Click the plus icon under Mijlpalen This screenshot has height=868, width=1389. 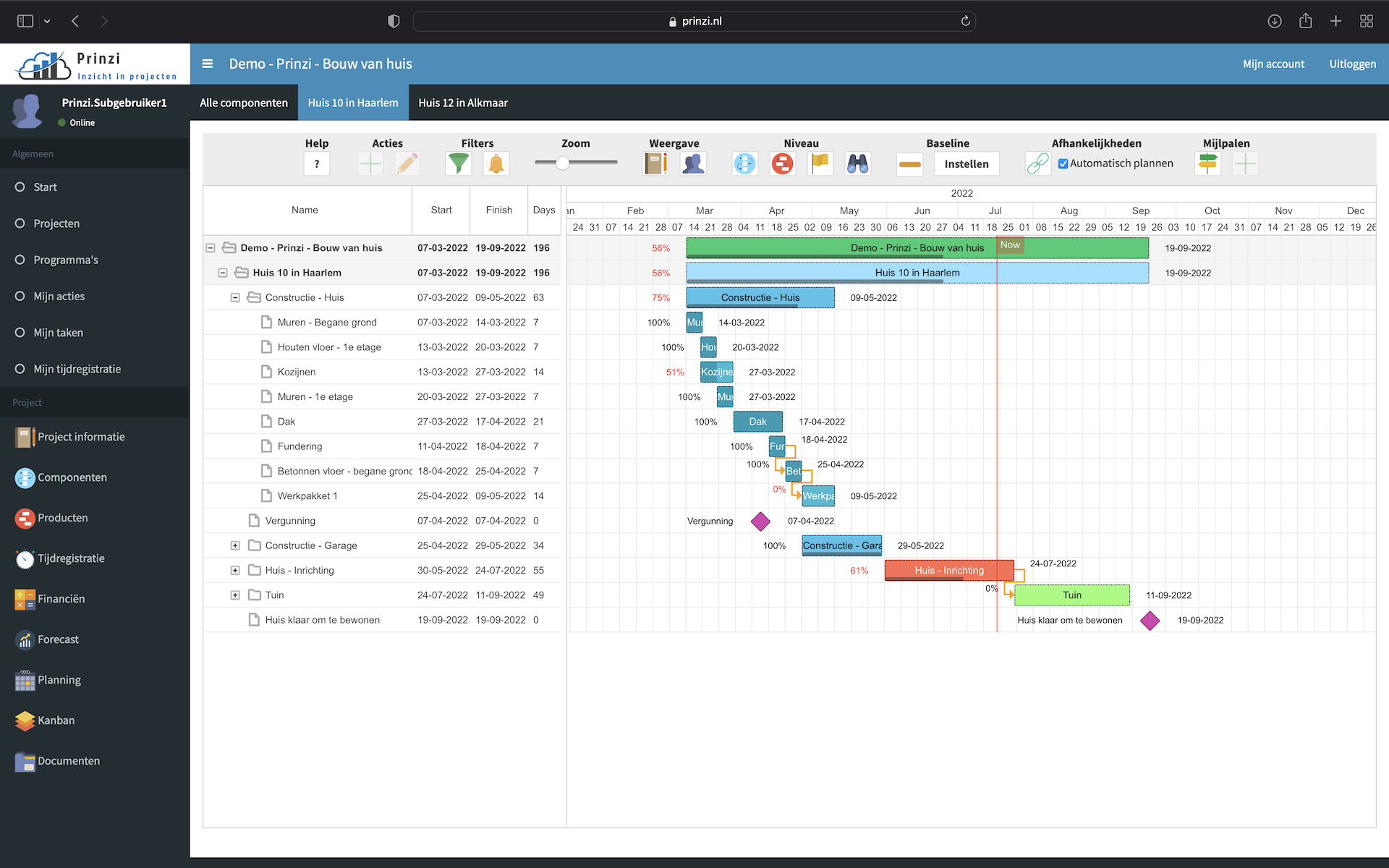pos(1245,164)
